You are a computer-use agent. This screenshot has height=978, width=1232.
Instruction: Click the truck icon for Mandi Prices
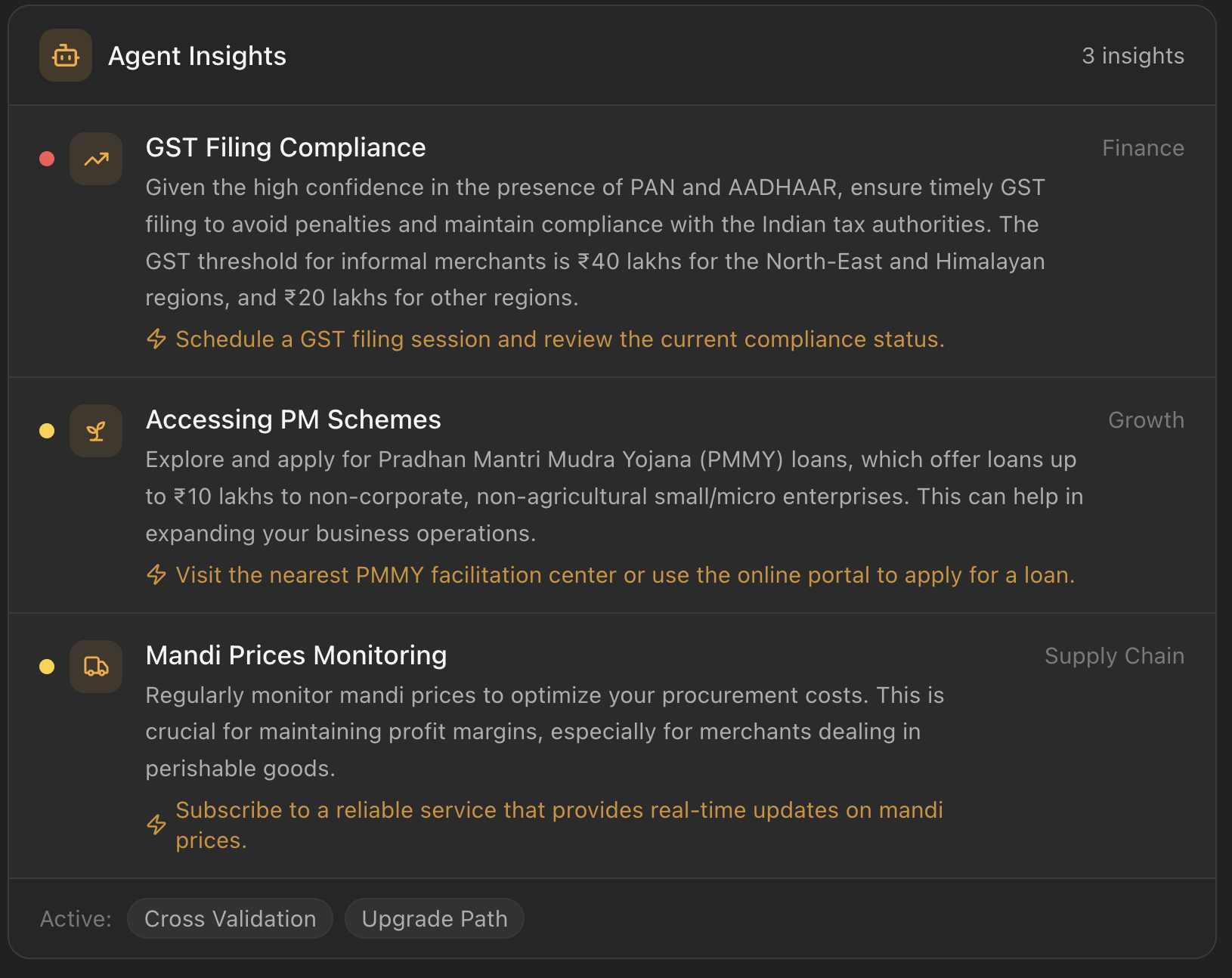[x=96, y=667]
